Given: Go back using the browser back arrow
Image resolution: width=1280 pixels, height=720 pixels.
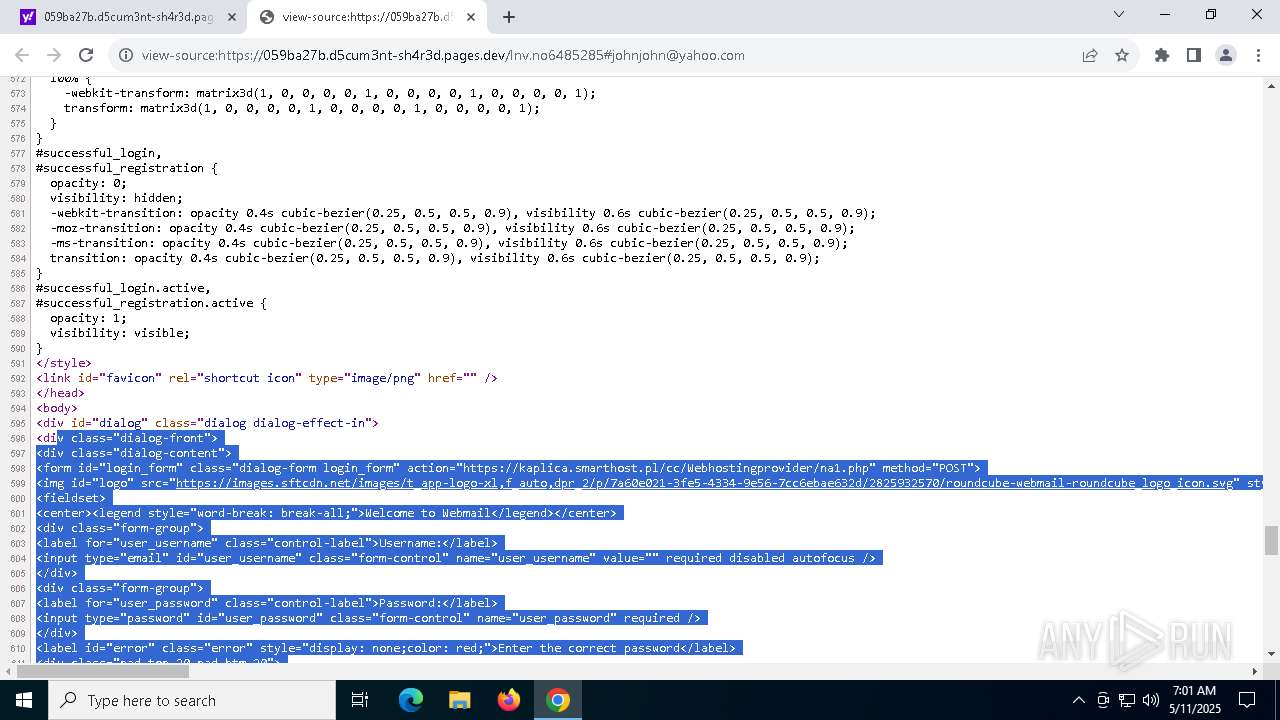Looking at the screenshot, I should (x=22, y=55).
